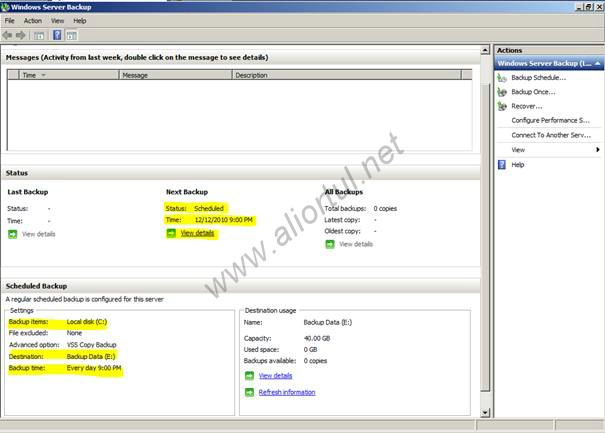This screenshot has width=605, height=433.
Task: Open Help in the Actions pane
Action: 518,165
